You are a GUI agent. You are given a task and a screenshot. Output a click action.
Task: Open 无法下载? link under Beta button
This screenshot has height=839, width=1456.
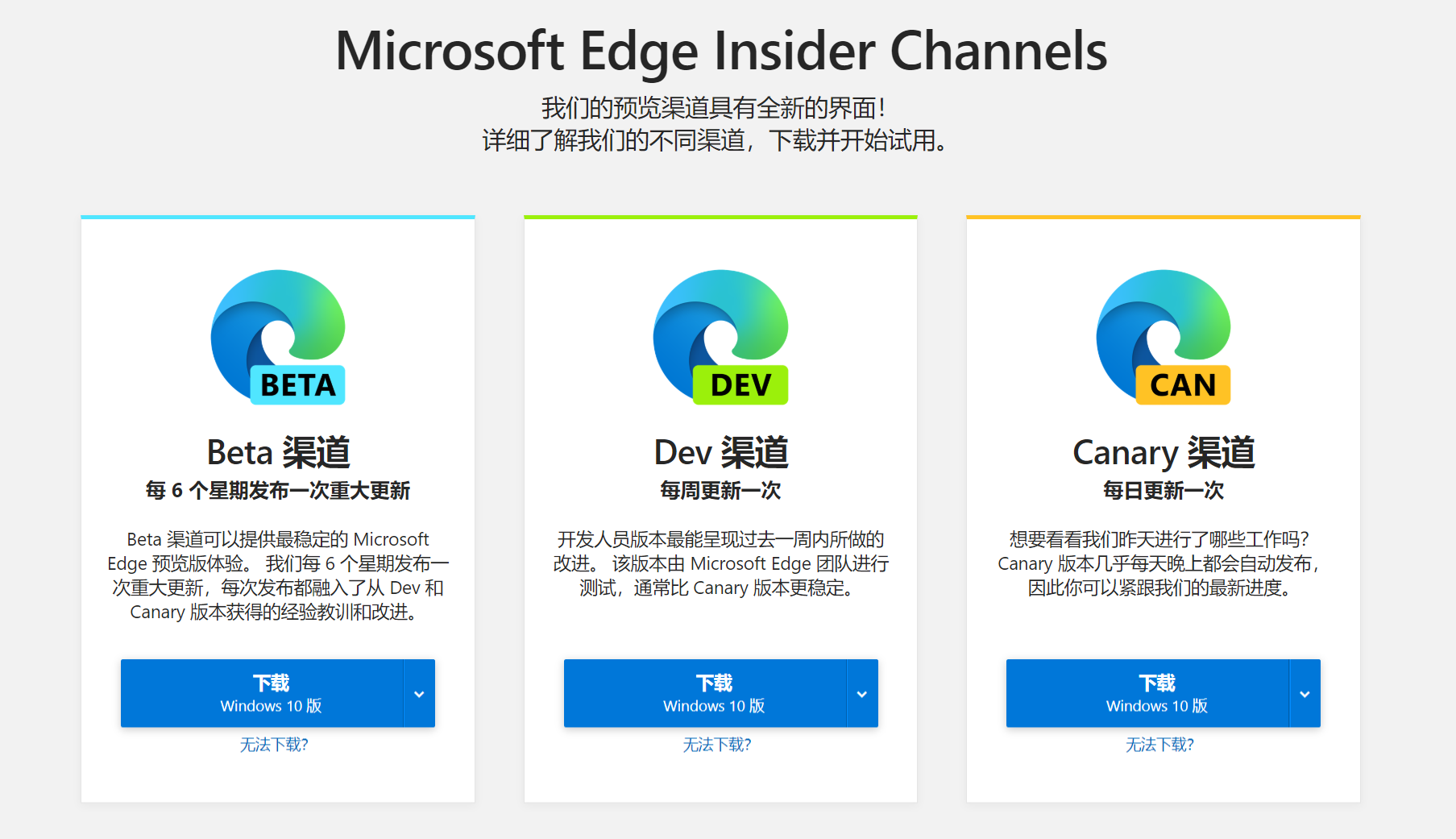click(274, 745)
